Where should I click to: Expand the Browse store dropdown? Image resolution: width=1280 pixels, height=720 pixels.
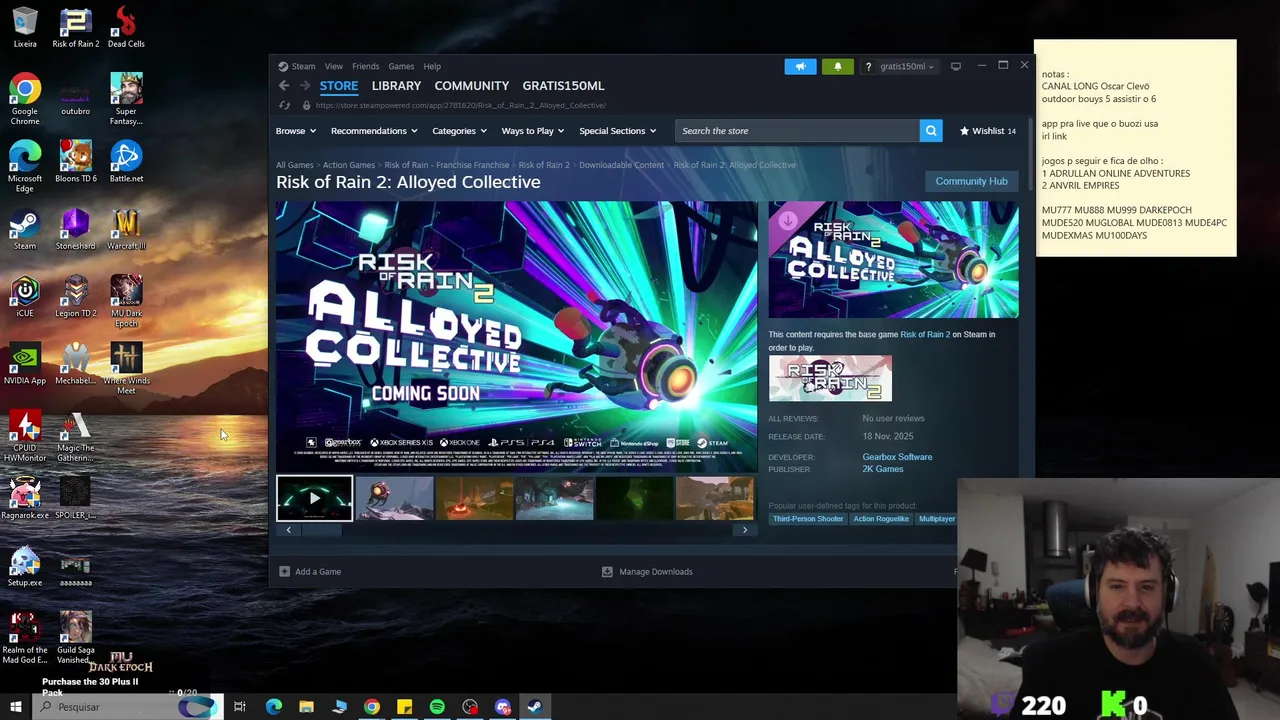pyautogui.click(x=296, y=131)
